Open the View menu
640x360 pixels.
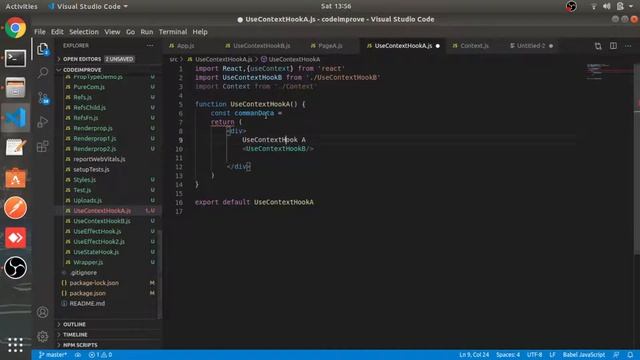112,32
